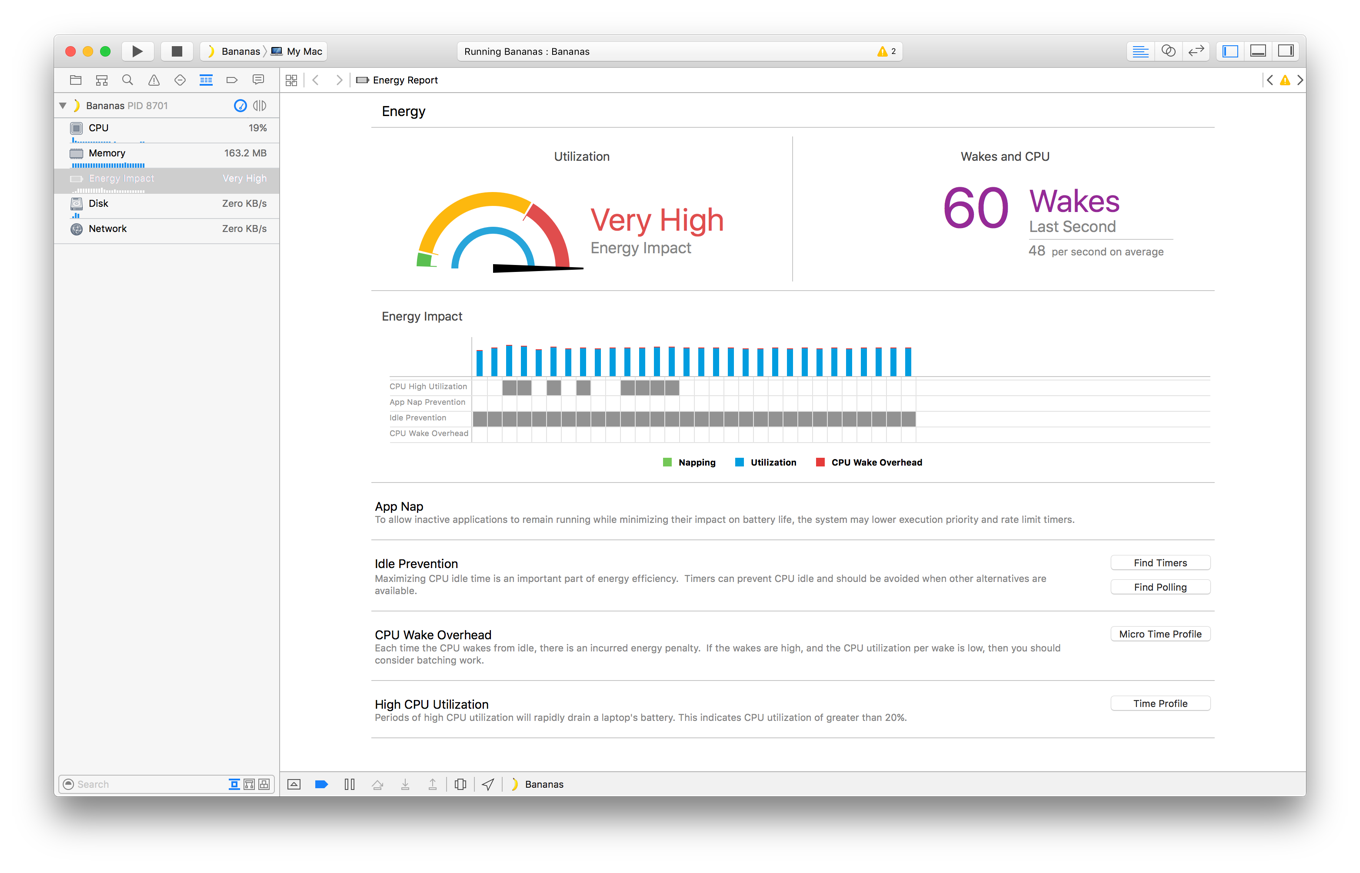Collapse the Bananas PID 8701 process entry
This screenshot has width=1360, height=873.
coord(63,105)
